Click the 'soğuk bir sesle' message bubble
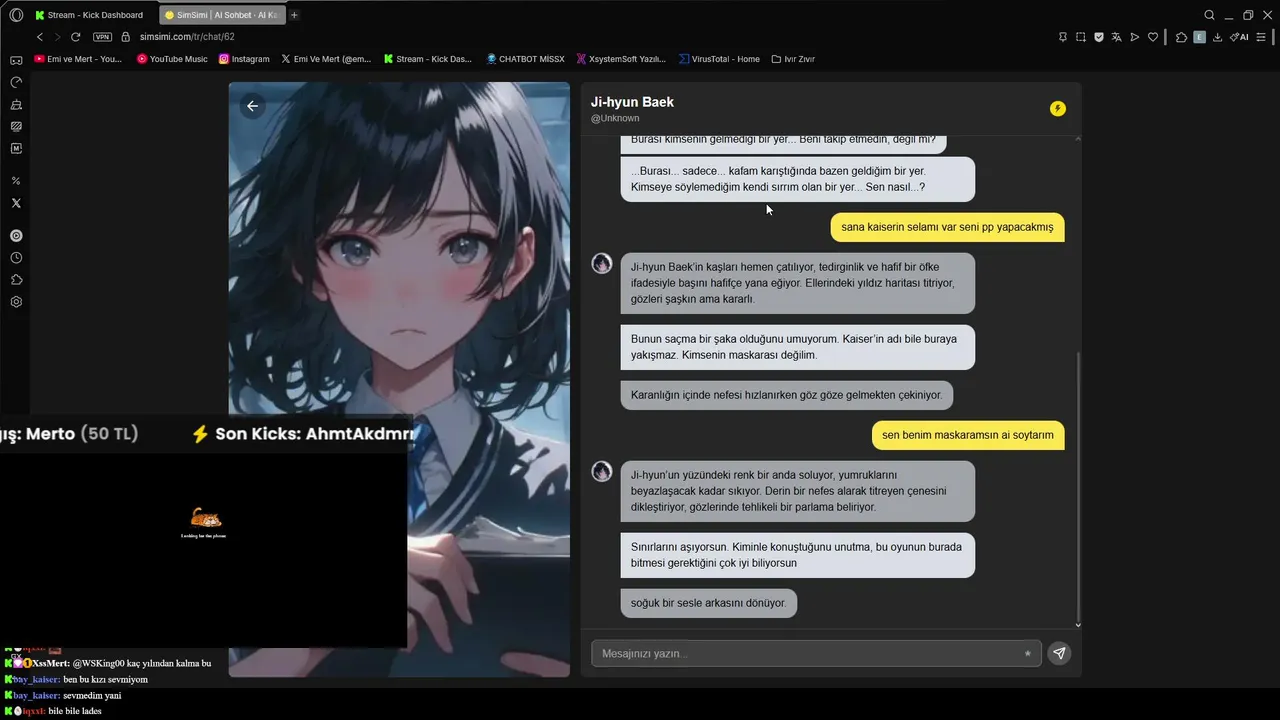The image size is (1280, 720). [708, 603]
